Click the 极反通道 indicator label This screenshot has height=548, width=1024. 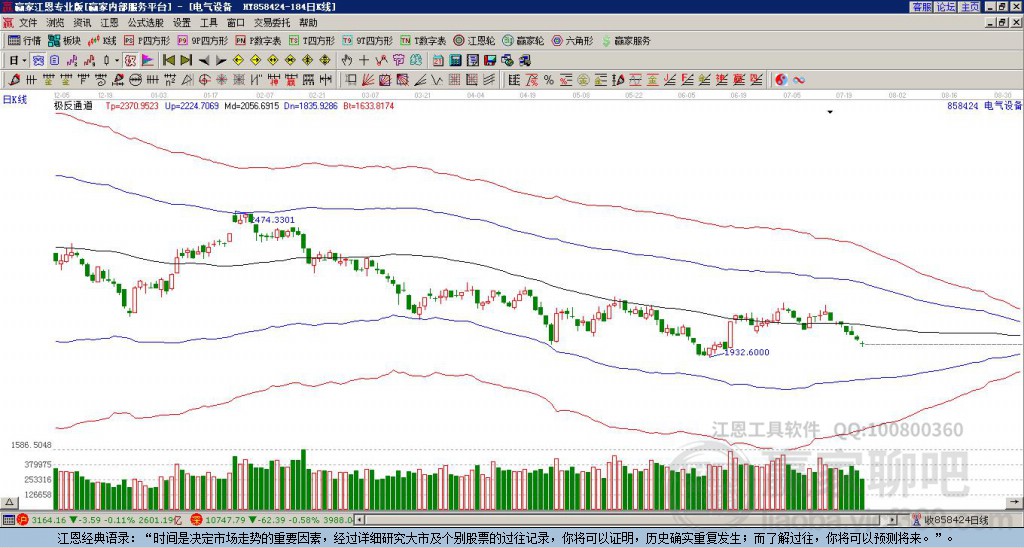click(x=73, y=105)
